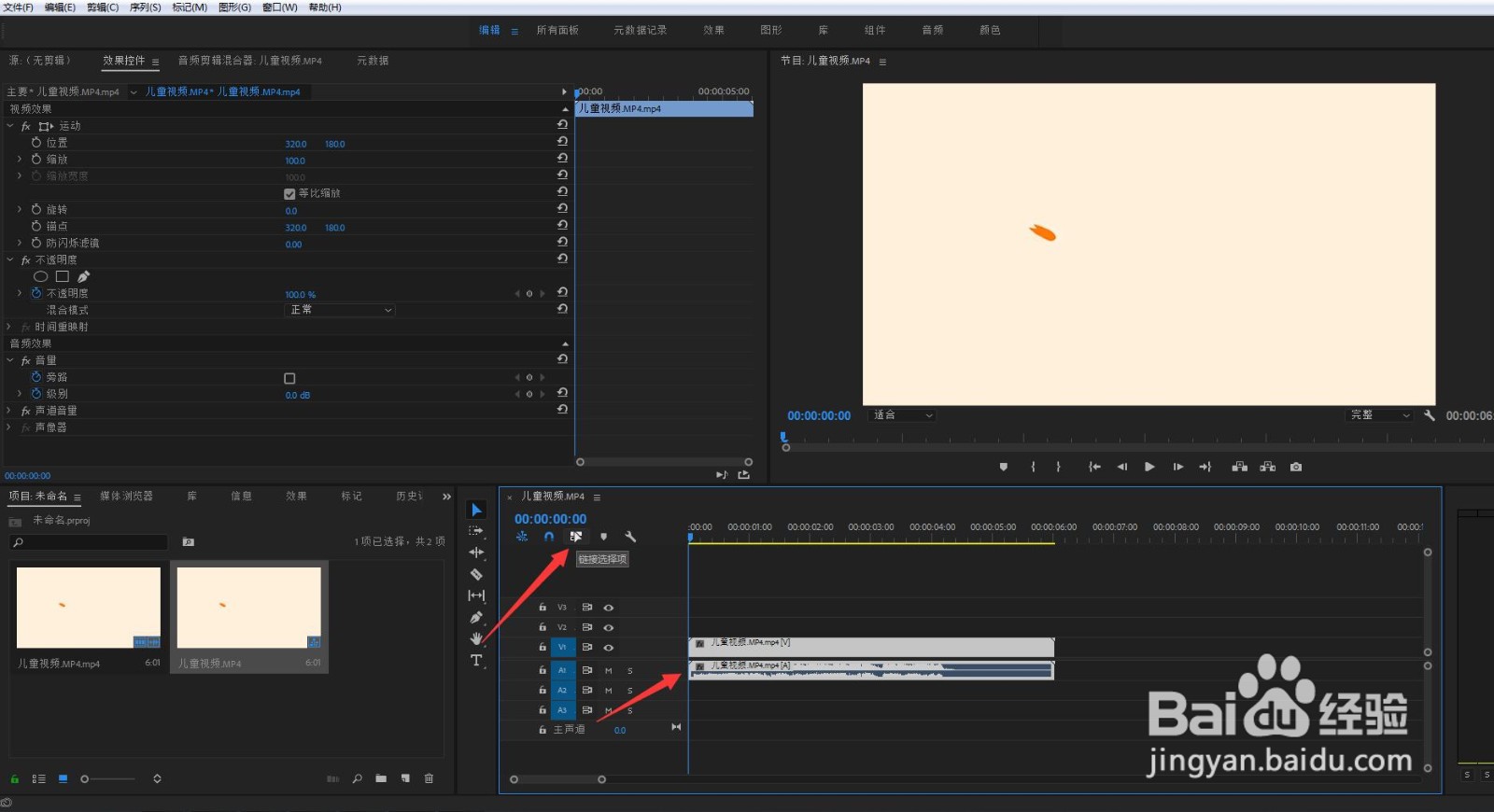Open Program Monitor settings wrench
Image resolution: width=1494 pixels, height=812 pixels.
1429,415
